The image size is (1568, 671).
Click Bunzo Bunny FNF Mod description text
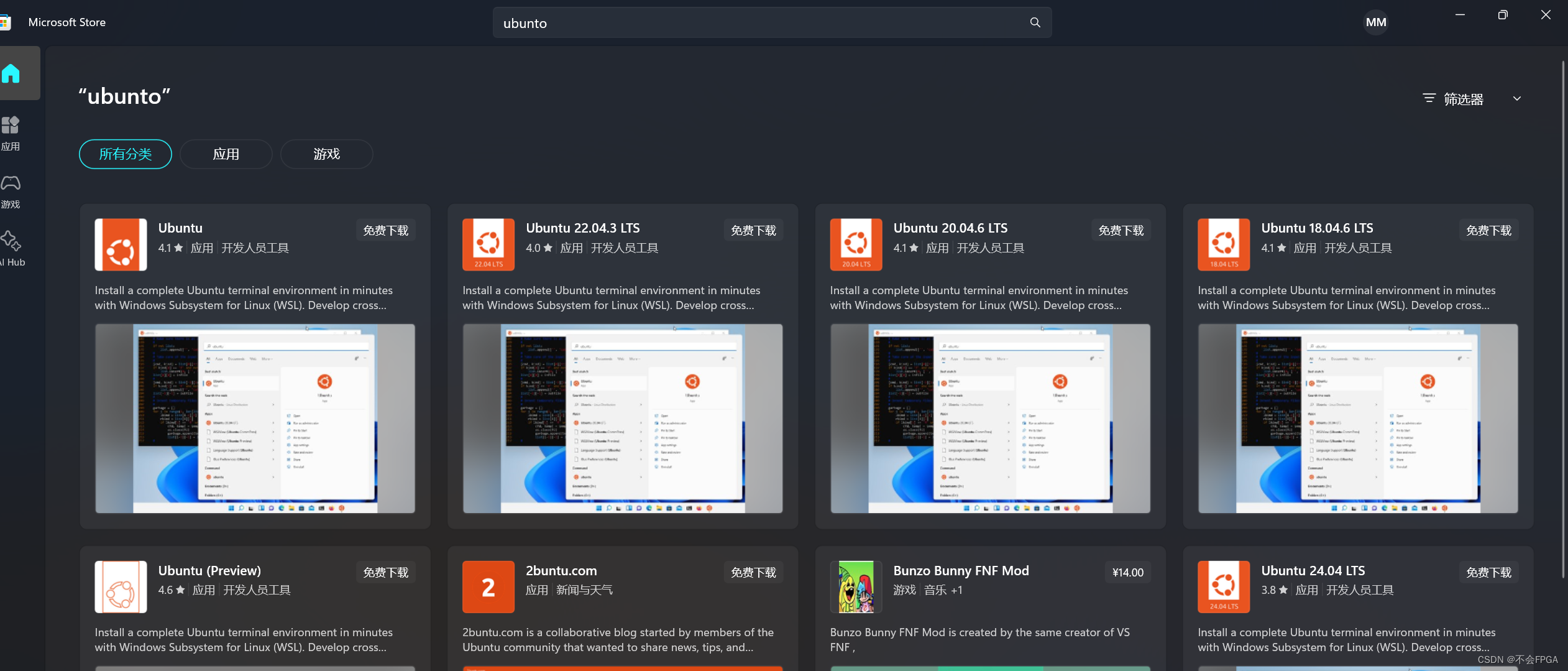980,640
